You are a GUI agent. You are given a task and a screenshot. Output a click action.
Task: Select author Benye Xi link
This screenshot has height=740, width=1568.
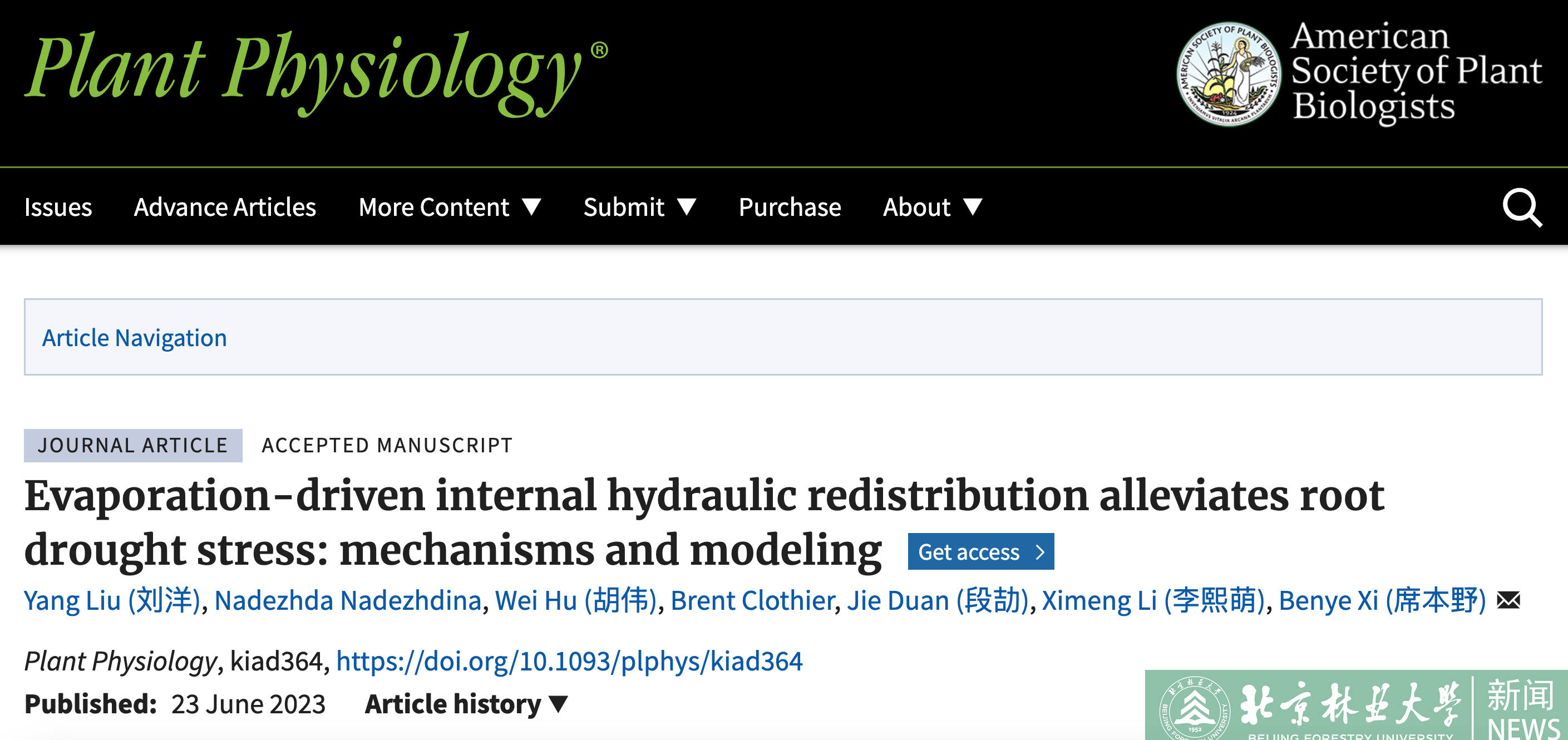click(1382, 601)
